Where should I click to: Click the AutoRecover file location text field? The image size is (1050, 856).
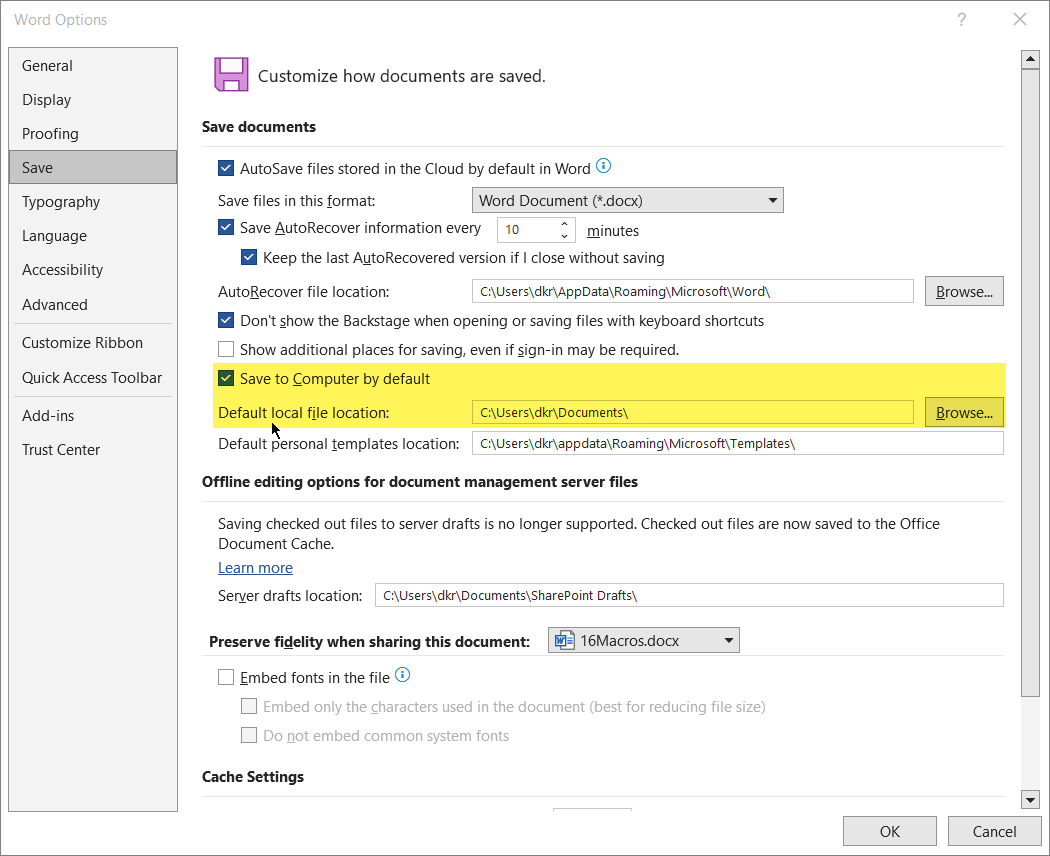tap(693, 291)
